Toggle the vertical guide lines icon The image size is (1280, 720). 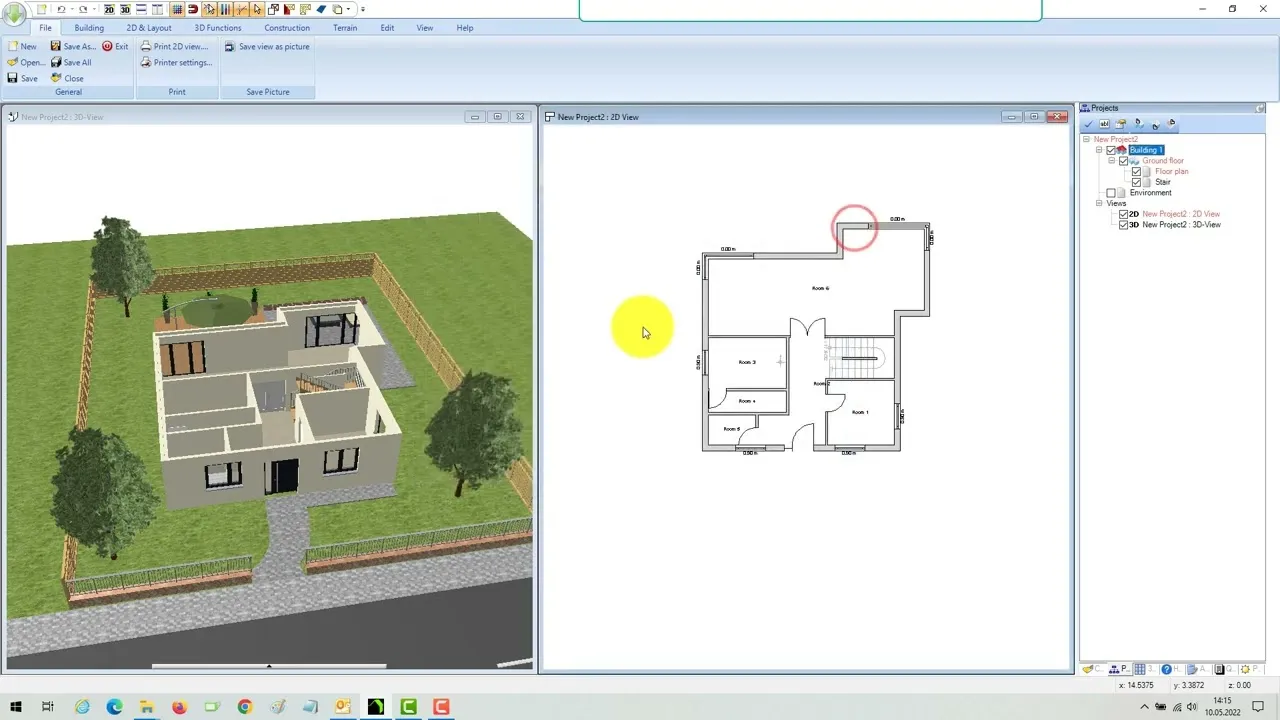pyautogui.click(x=225, y=9)
